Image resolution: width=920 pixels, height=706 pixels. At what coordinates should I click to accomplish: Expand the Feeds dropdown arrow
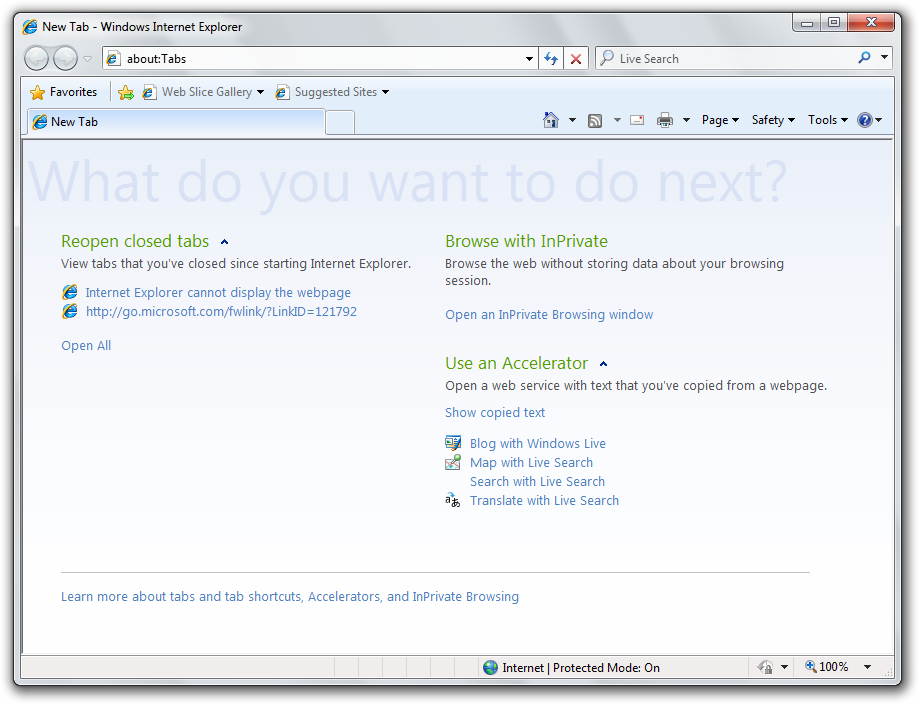pyautogui.click(x=617, y=120)
